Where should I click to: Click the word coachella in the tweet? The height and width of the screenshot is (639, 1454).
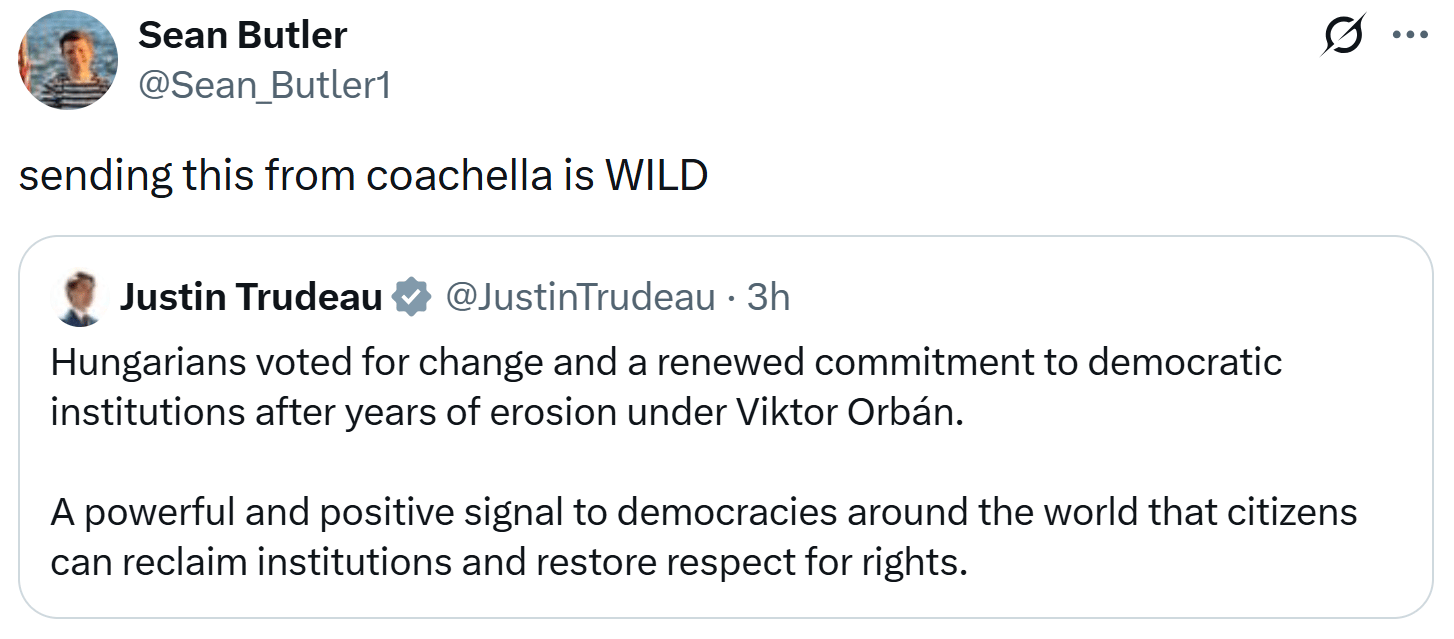[x=458, y=175]
